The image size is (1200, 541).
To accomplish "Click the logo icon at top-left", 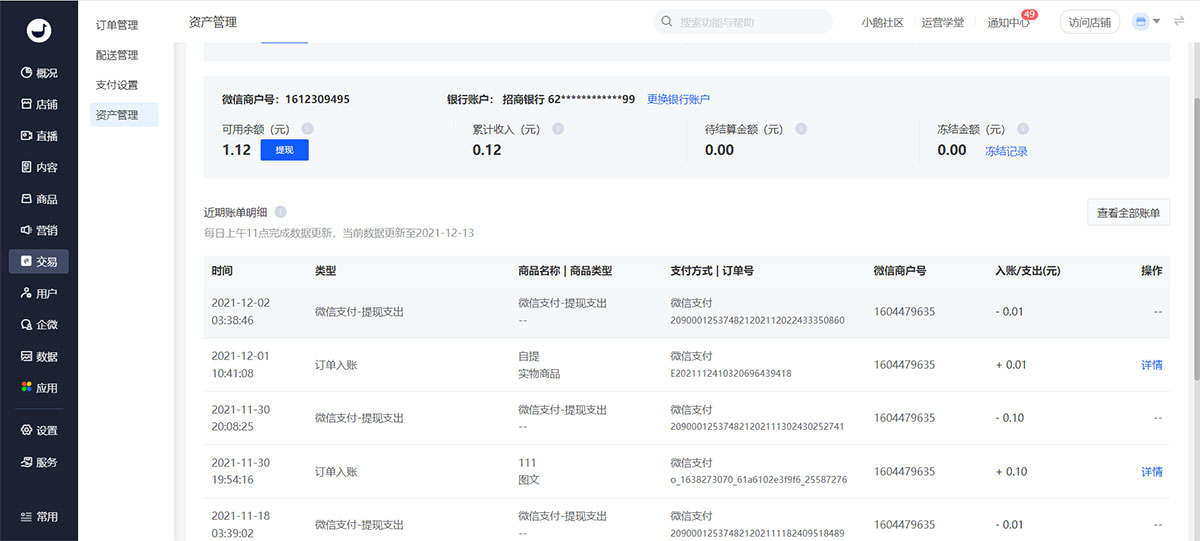I will click(39, 30).
